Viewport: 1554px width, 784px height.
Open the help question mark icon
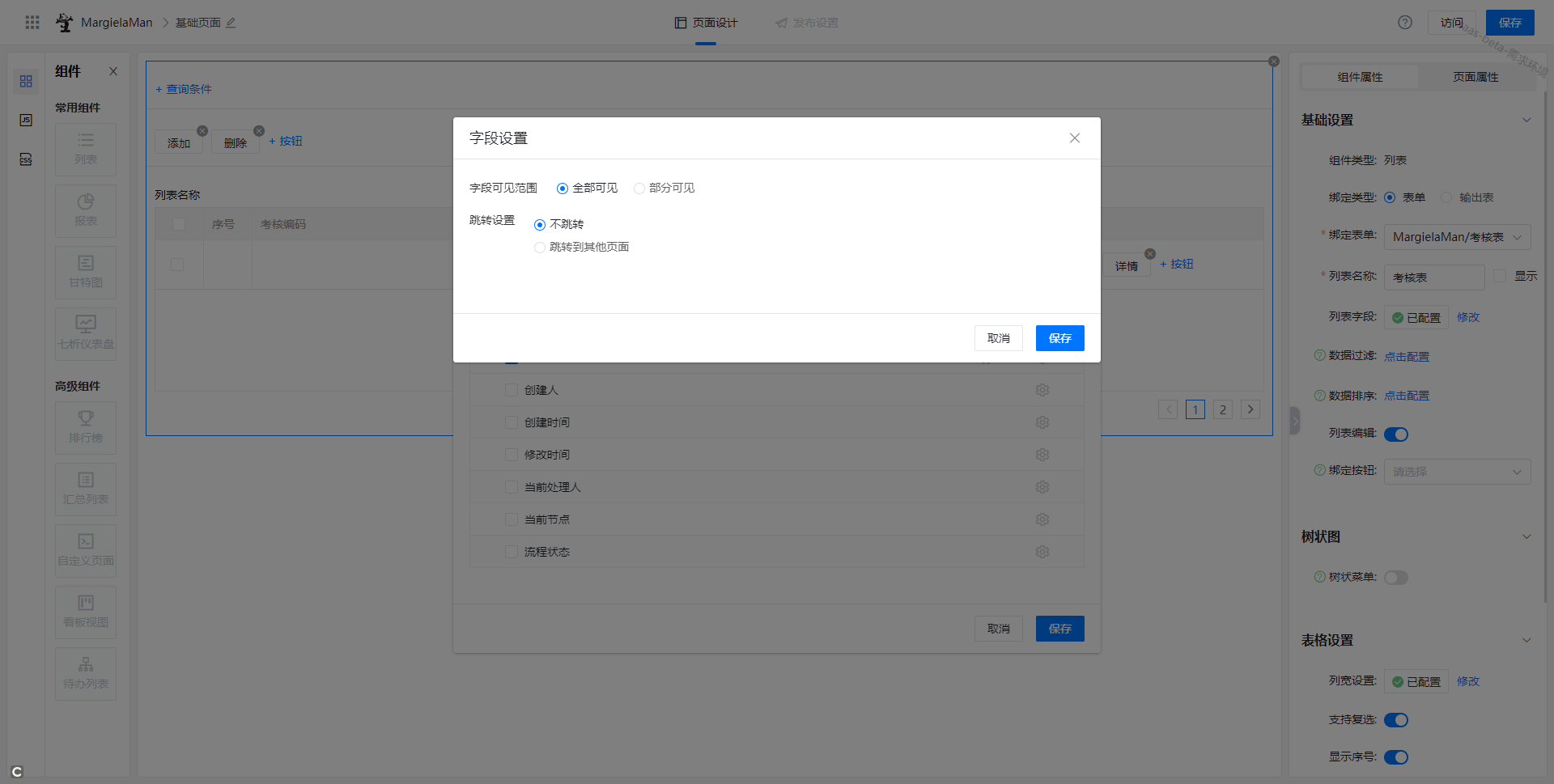point(1405,23)
